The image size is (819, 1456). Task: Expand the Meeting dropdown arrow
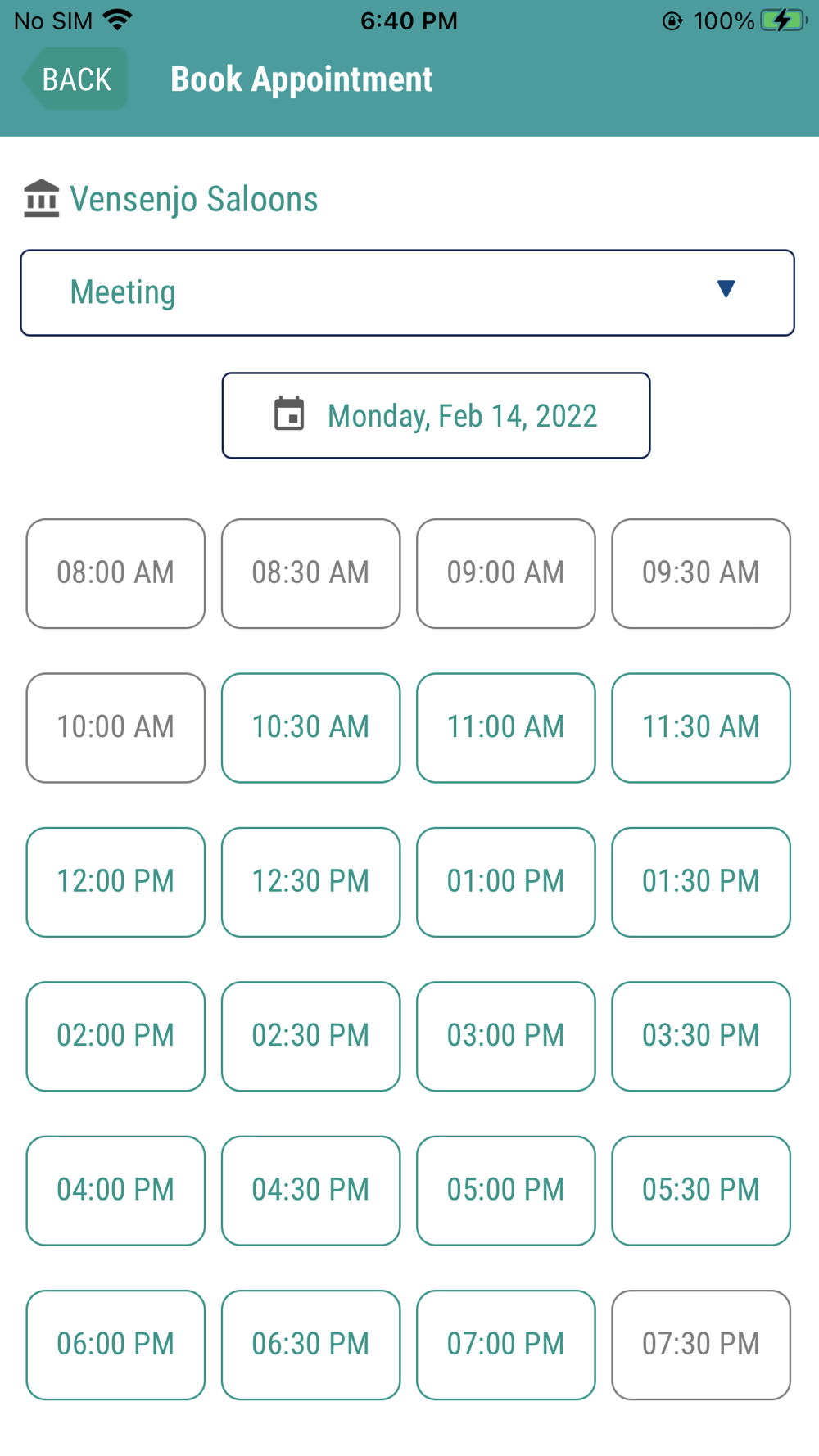[x=726, y=289]
